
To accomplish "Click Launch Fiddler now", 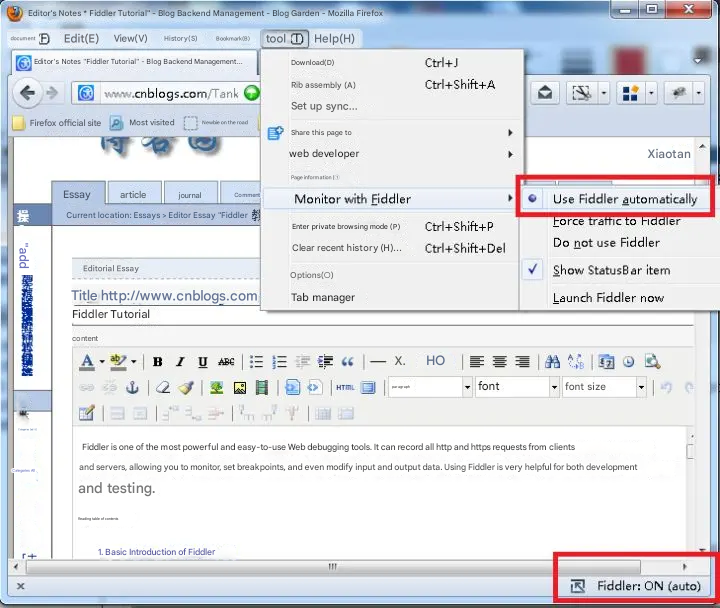I will tap(608, 298).
